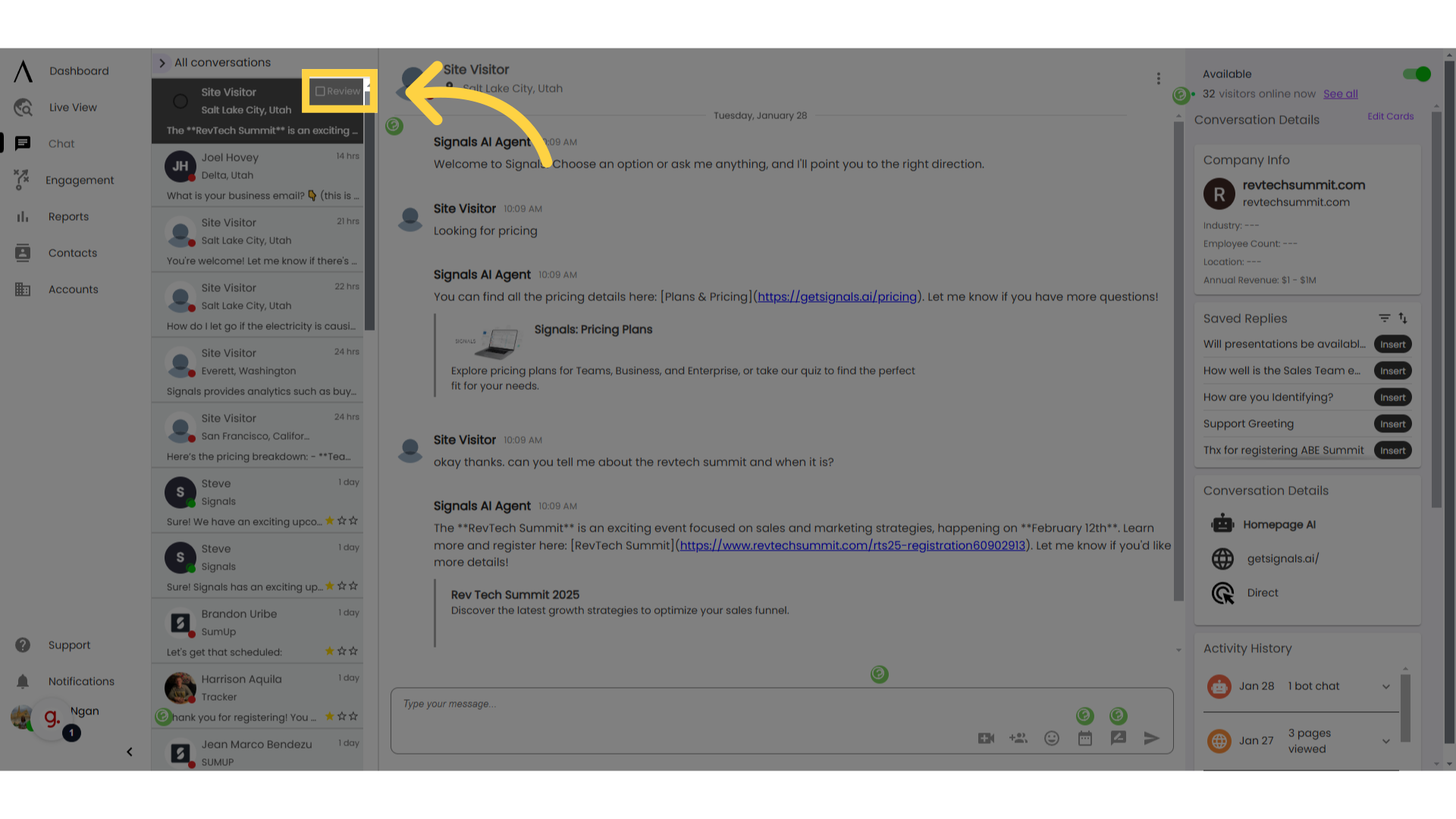Viewport: 1456px width, 819px height.
Task: Open the Engagement section
Action: (x=80, y=180)
